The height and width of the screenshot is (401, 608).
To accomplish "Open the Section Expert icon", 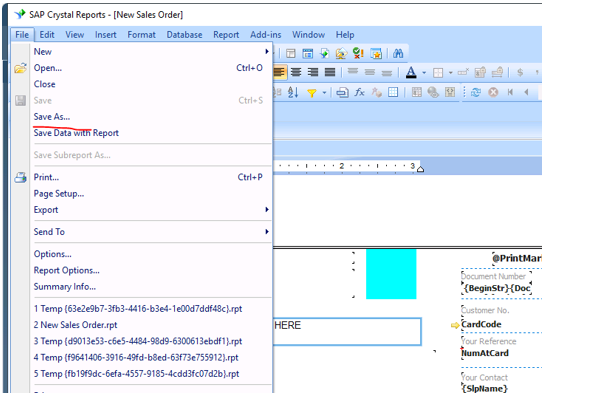I will pos(342,92).
